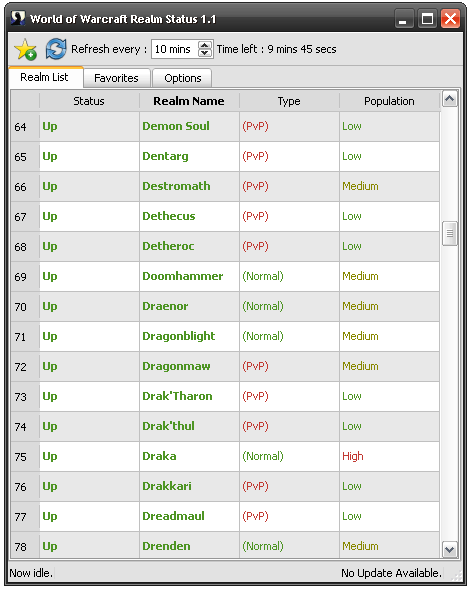Select the Doomhammer realm row
This screenshot has height=589, width=470.
click(x=225, y=276)
